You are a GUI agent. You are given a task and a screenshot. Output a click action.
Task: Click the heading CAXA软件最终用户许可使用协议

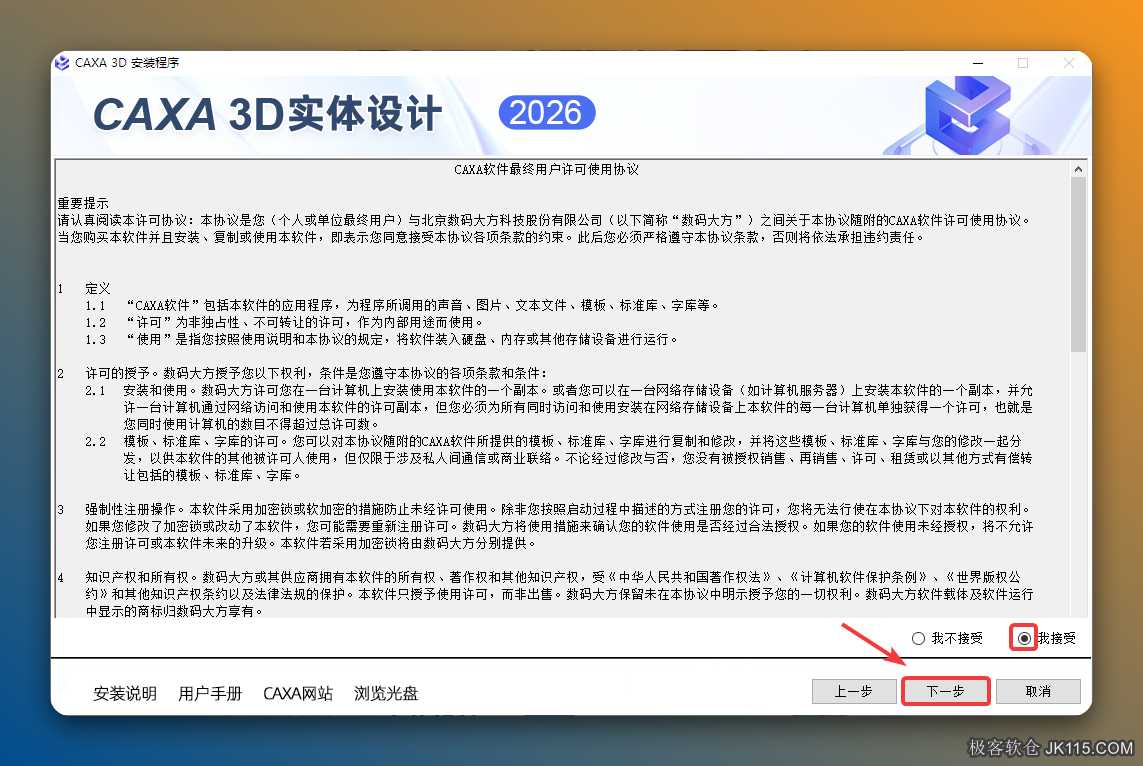coord(547,170)
